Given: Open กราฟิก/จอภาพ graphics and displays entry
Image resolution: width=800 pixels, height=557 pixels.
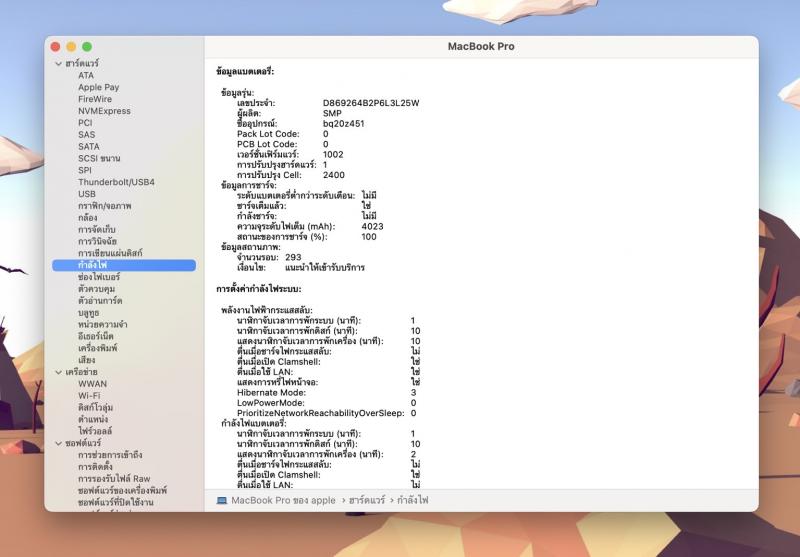Looking at the screenshot, I should (105, 206).
